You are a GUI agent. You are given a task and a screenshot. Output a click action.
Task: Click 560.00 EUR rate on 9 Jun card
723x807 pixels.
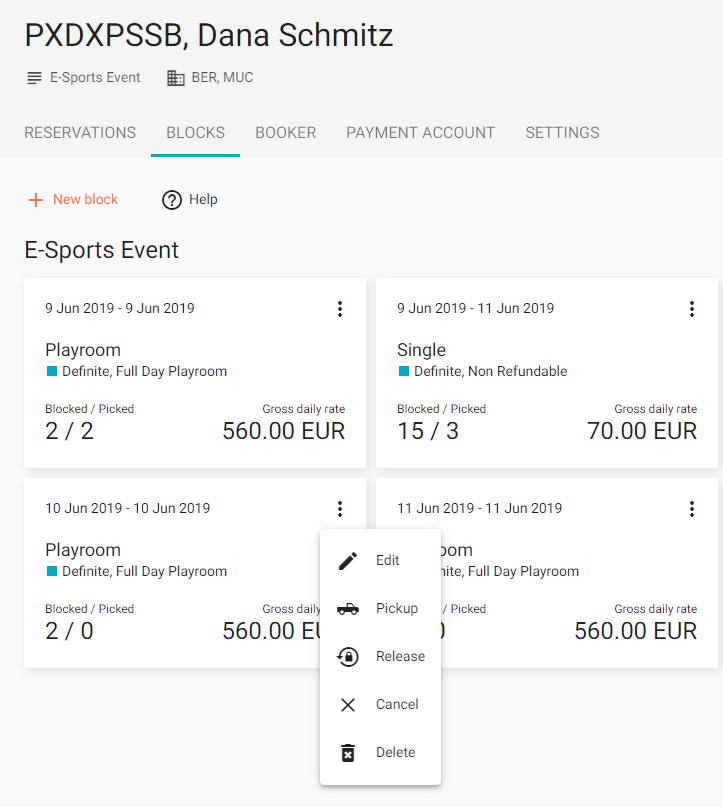pyautogui.click(x=284, y=431)
